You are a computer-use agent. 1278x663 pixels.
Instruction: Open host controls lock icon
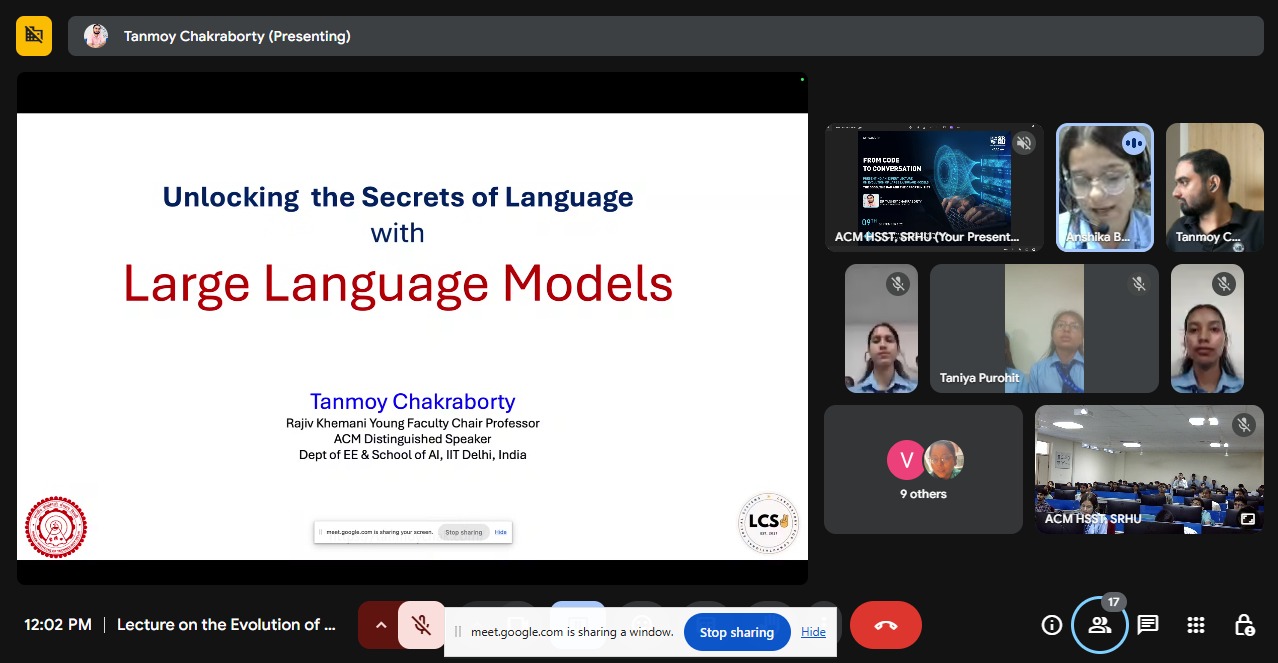tap(1244, 625)
